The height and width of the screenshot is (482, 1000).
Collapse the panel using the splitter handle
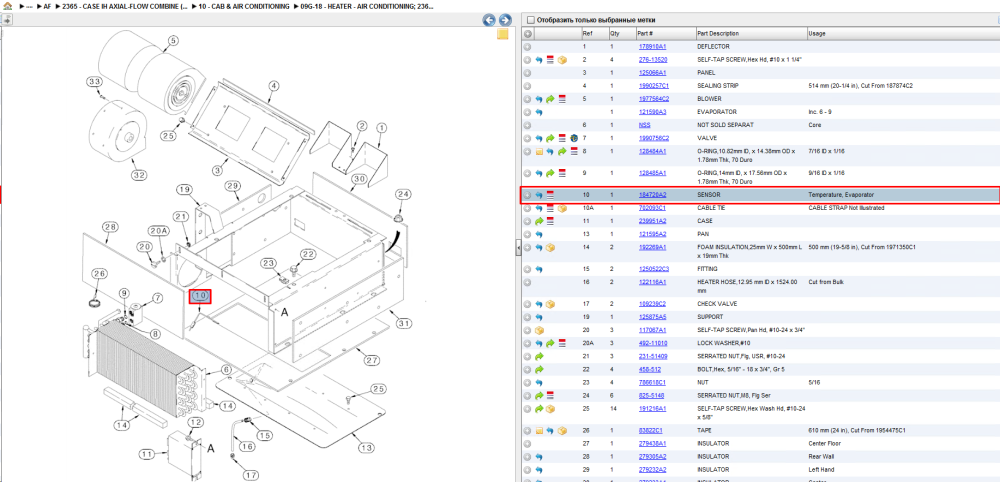pyautogui.click(x=518, y=249)
